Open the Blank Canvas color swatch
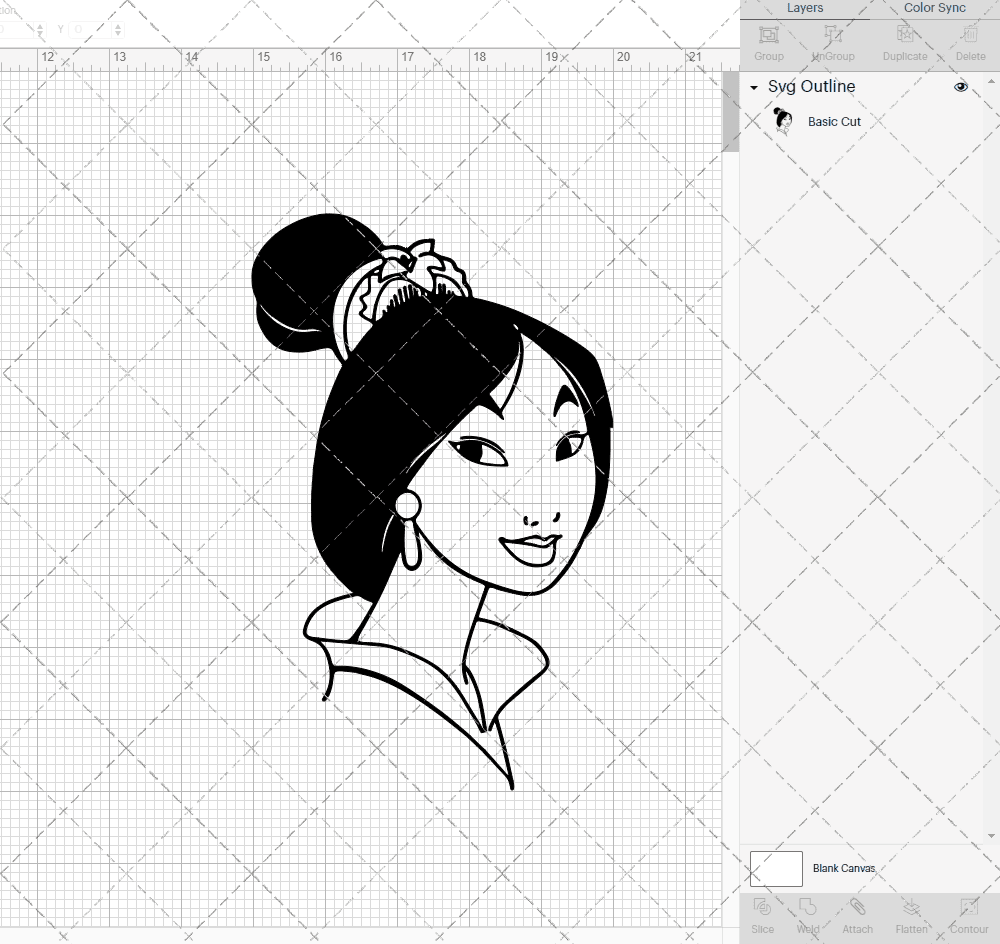This screenshot has width=1000, height=944. pyautogui.click(x=776, y=868)
